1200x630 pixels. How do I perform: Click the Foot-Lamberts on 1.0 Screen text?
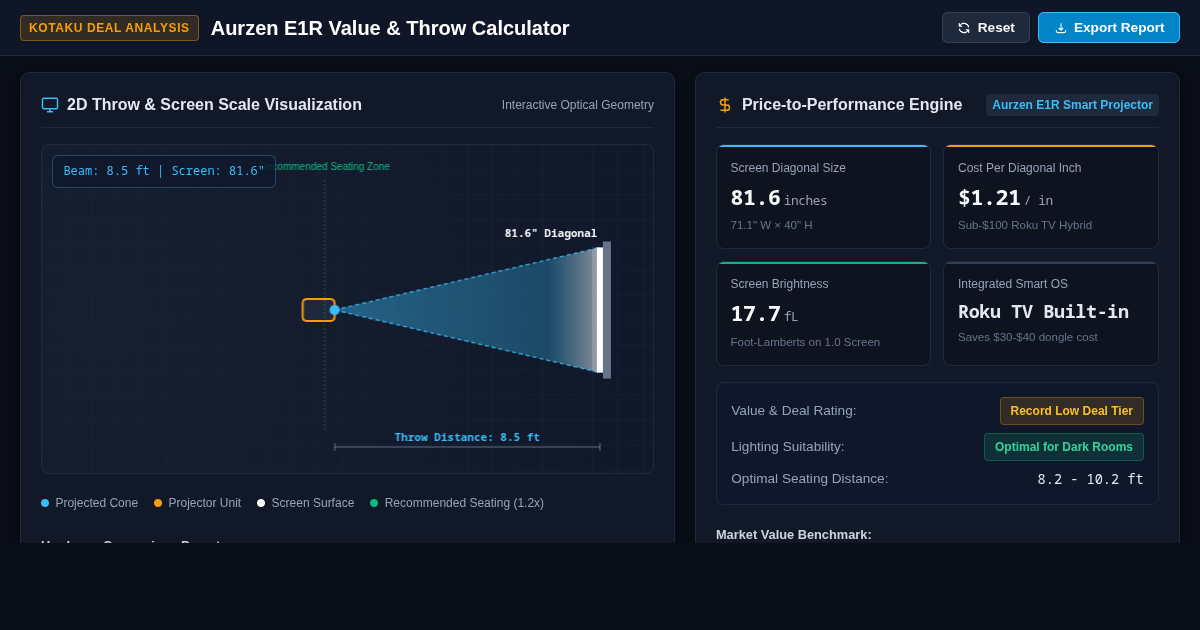(805, 342)
